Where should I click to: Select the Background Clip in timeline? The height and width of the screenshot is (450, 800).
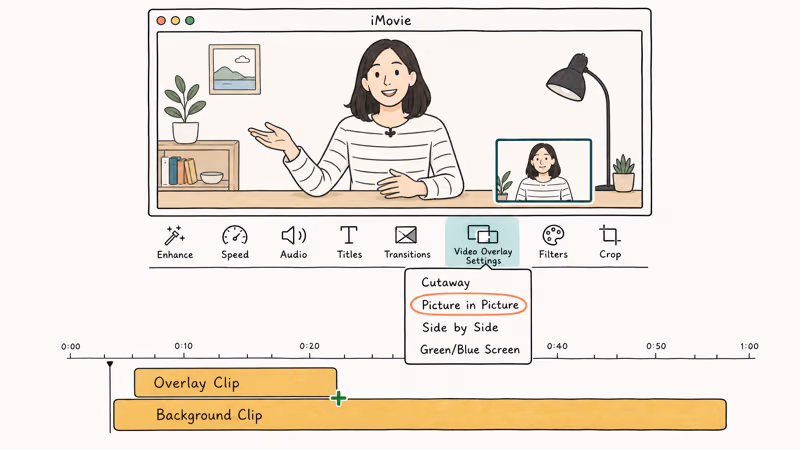(x=419, y=415)
